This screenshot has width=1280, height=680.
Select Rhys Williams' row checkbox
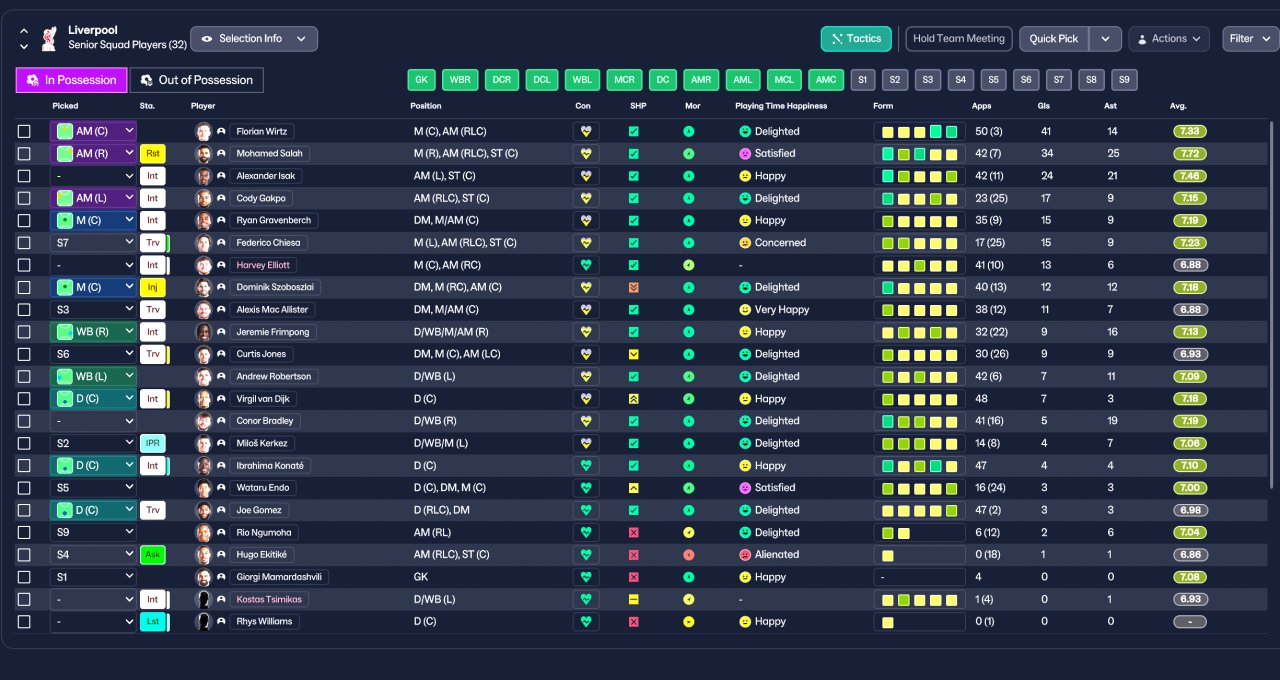24,621
